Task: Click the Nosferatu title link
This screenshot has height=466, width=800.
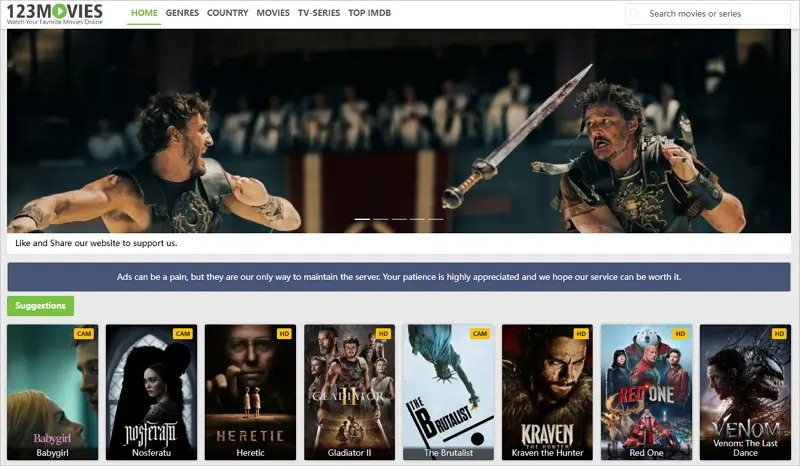Action: pyautogui.click(x=151, y=453)
